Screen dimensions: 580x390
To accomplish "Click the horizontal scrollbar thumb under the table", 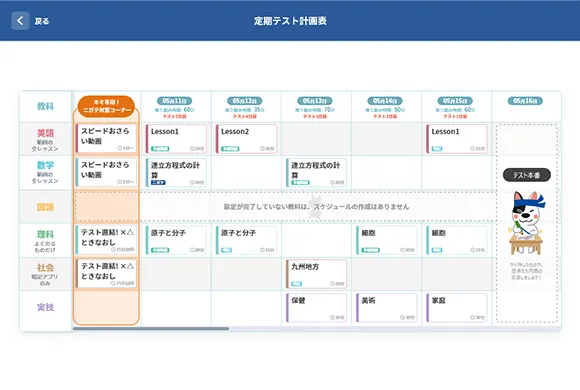I will click(x=151, y=328).
